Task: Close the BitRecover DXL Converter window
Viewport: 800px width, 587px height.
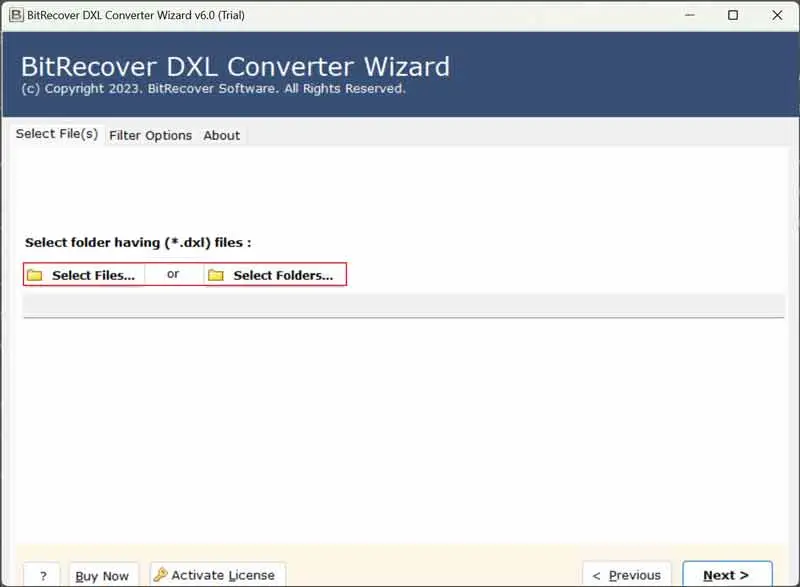Action: pyautogui.click(x=777, y=15)
